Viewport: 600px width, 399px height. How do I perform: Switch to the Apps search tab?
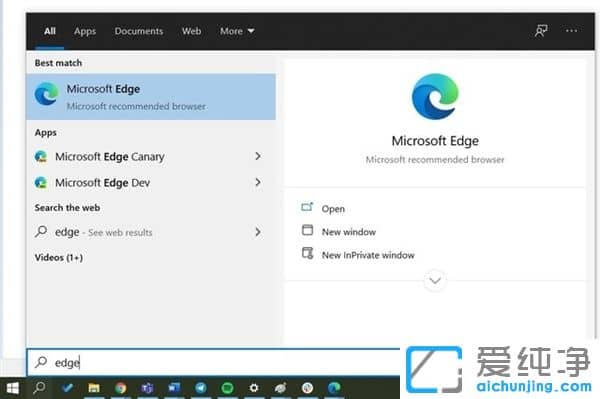coord(85,31)
